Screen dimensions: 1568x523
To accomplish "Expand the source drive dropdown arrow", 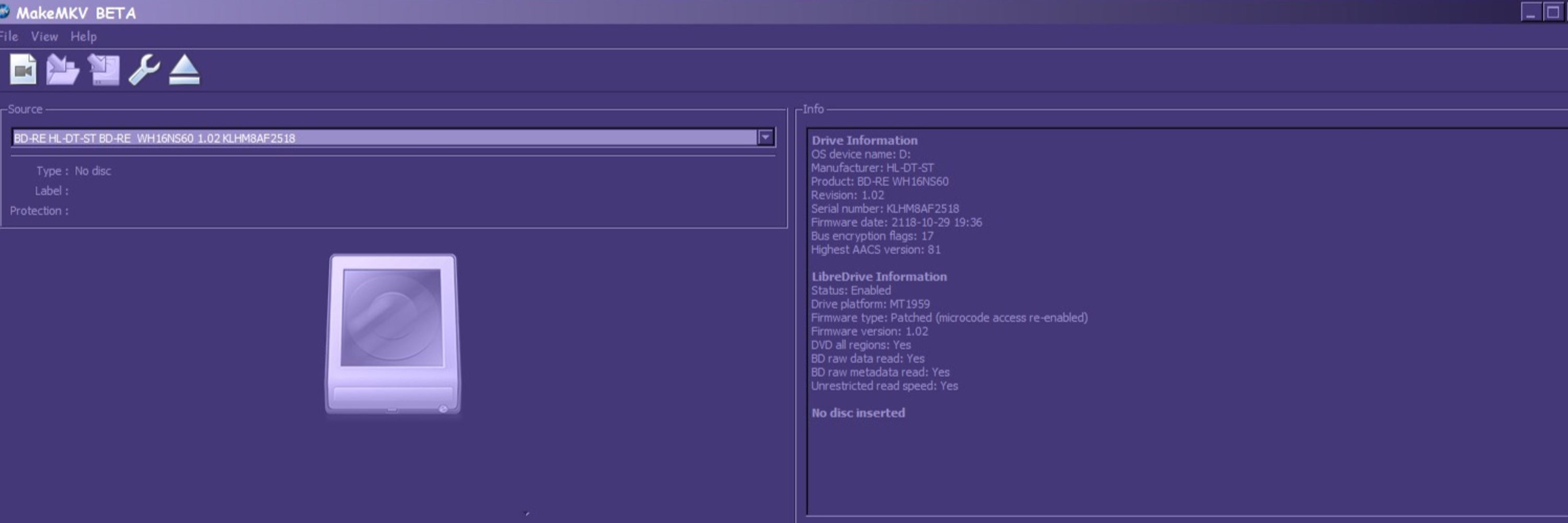I will click(765, 138).
